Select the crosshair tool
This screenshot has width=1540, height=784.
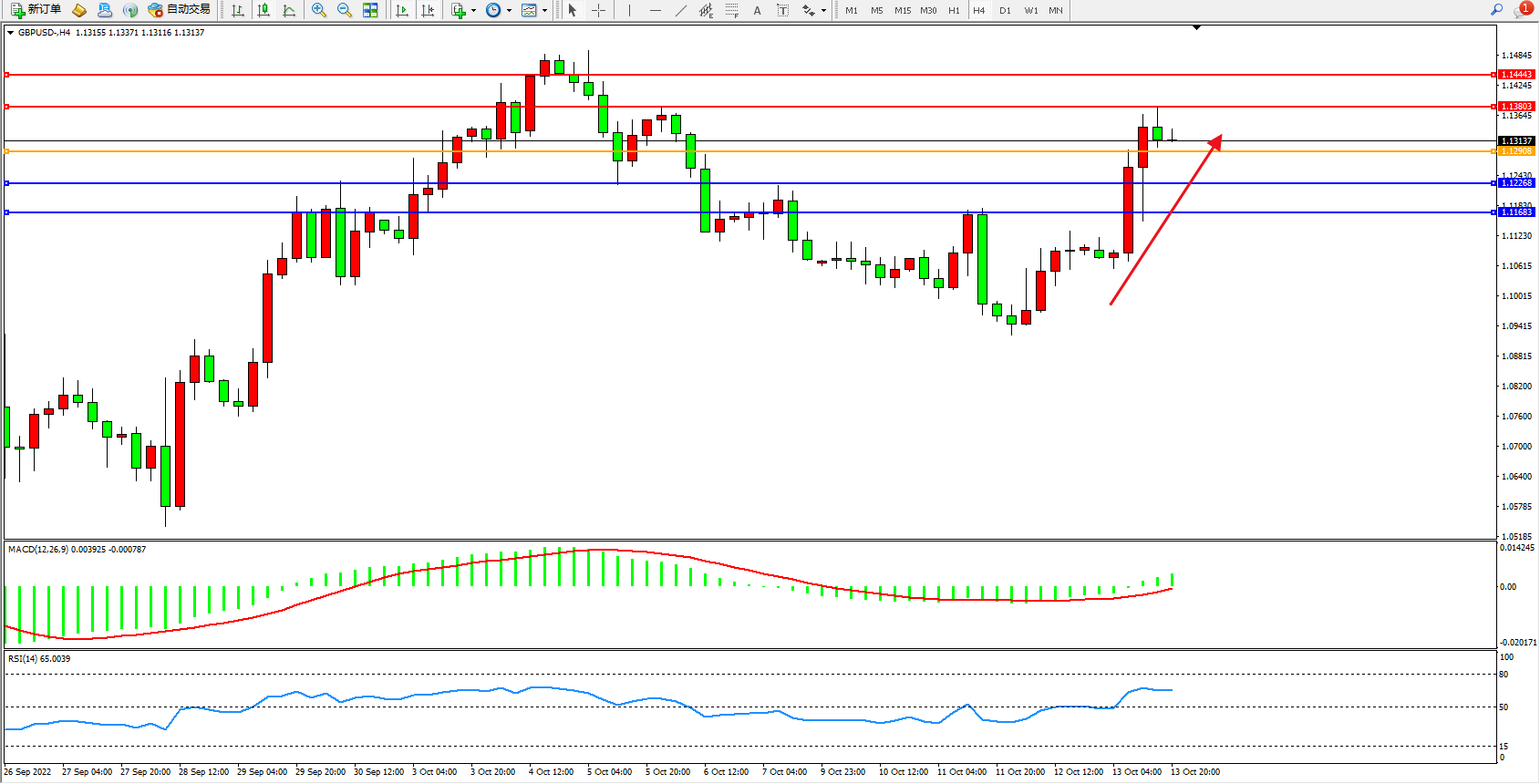pos(598,10)
